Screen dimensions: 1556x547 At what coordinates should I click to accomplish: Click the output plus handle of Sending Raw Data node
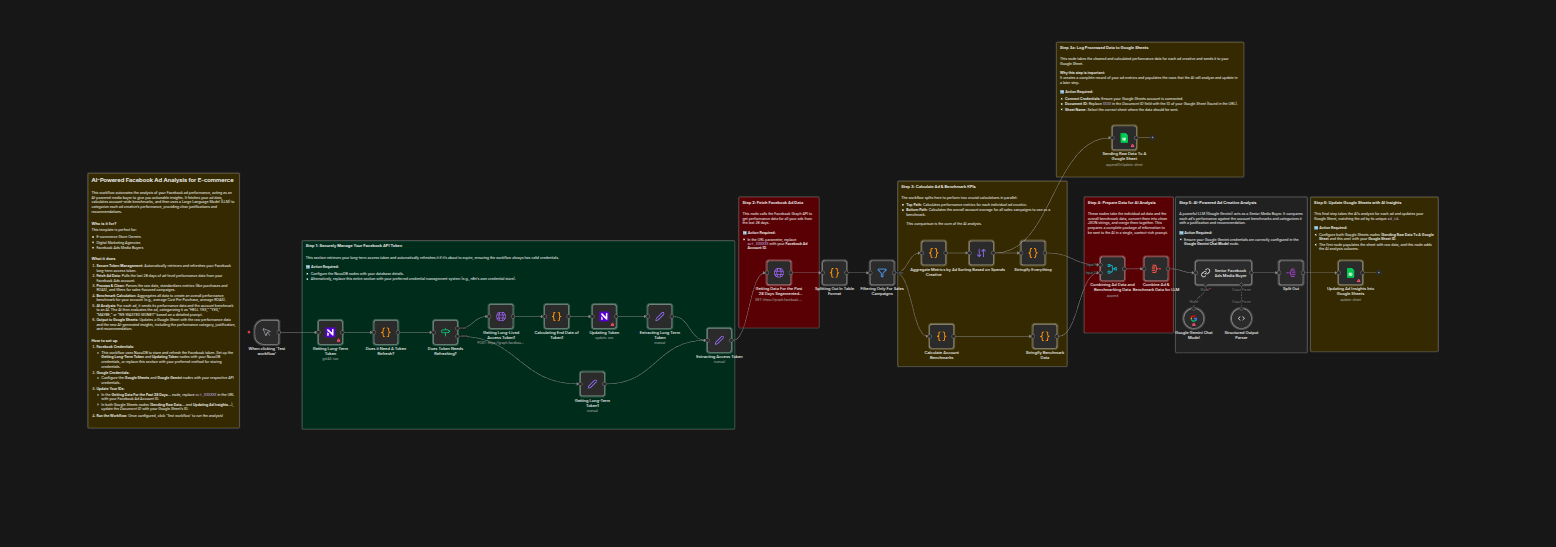1152,137
